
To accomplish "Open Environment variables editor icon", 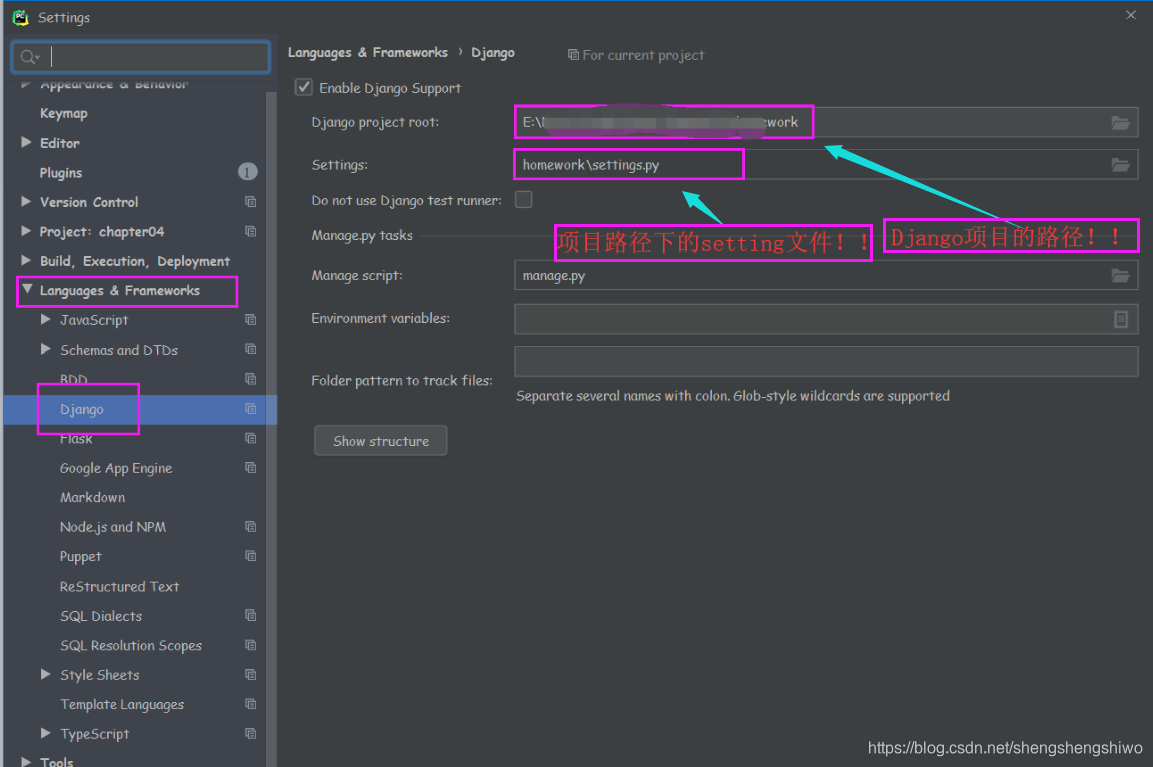I will point(1121,319).
